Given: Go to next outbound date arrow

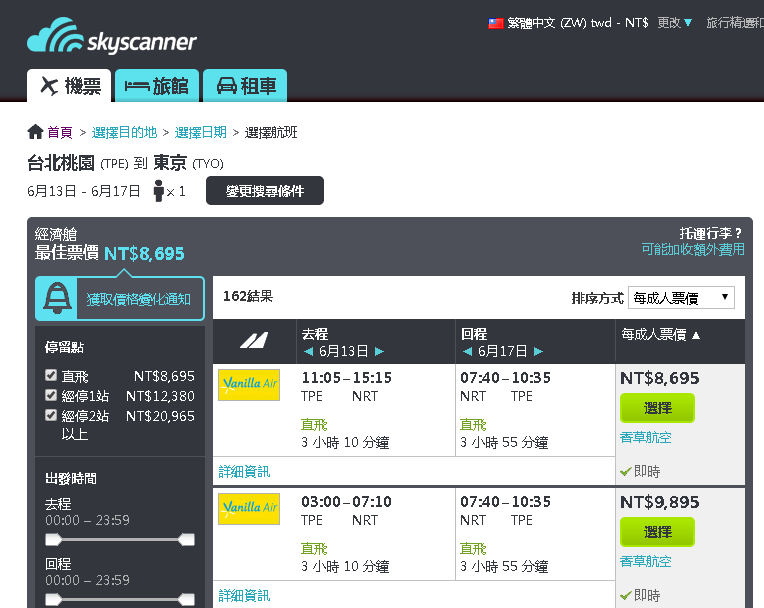Looking at the screenshot, I should [x=379, y=352].
